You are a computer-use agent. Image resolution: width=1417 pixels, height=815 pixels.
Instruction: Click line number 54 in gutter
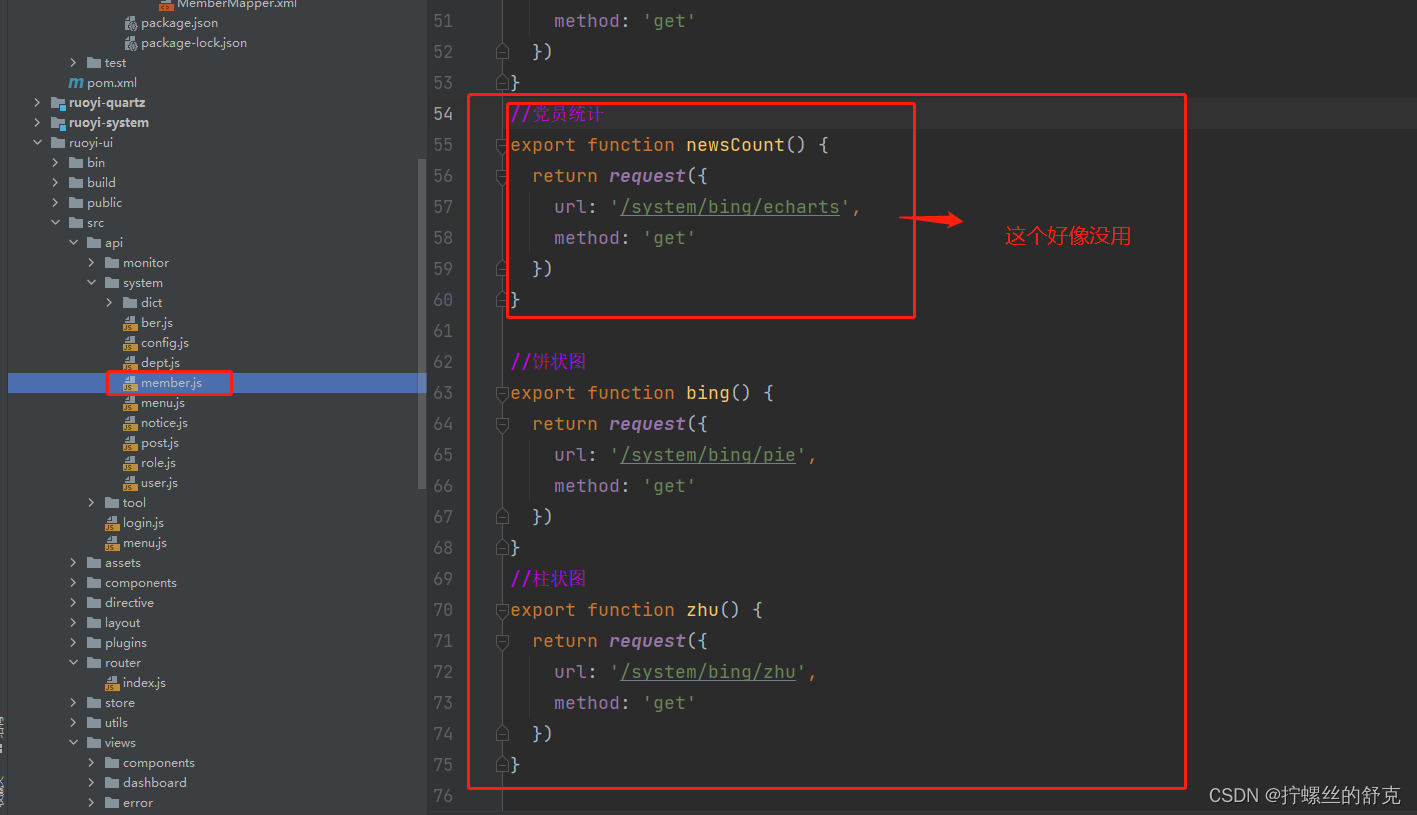coord(443,114)
